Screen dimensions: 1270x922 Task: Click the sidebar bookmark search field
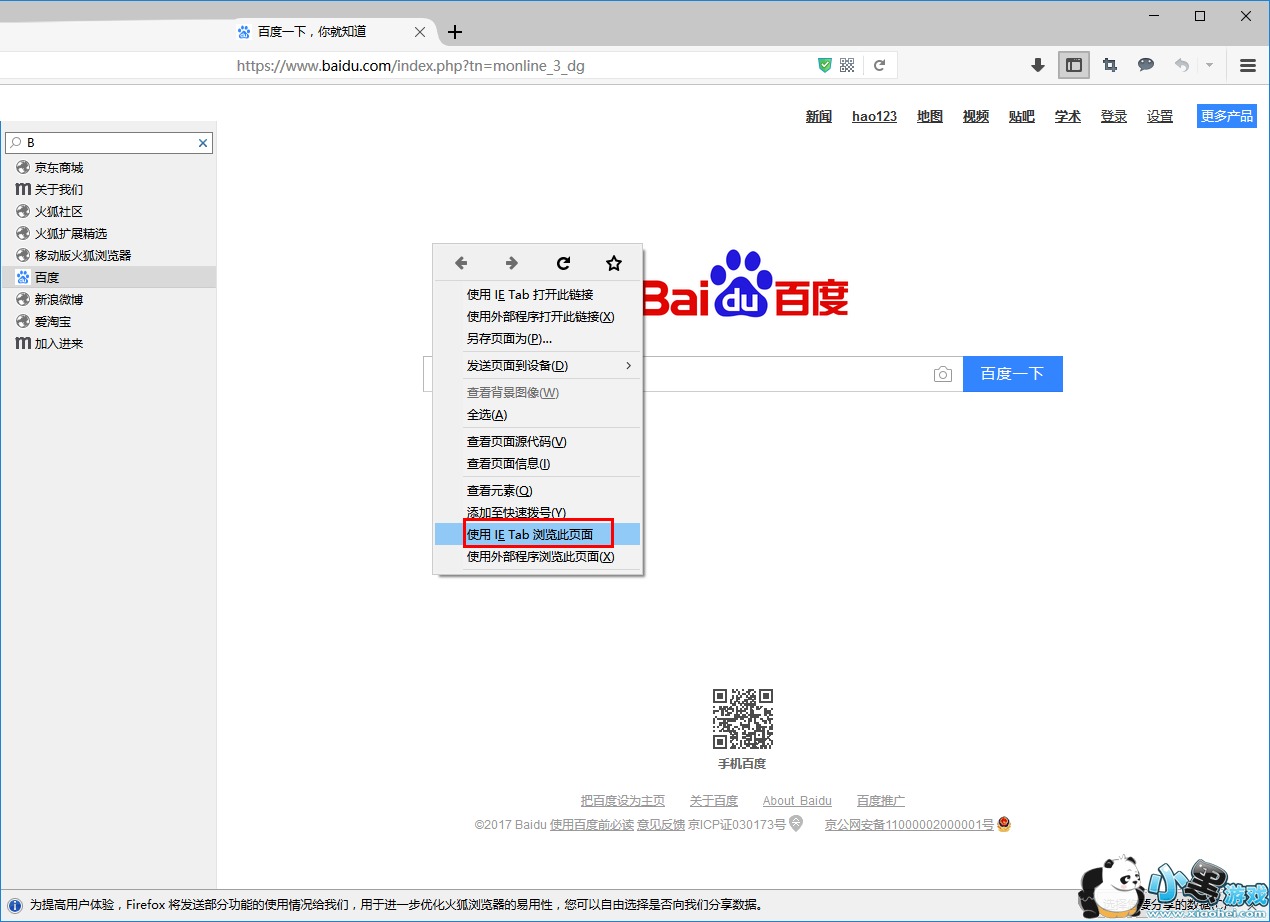point(109,143)
